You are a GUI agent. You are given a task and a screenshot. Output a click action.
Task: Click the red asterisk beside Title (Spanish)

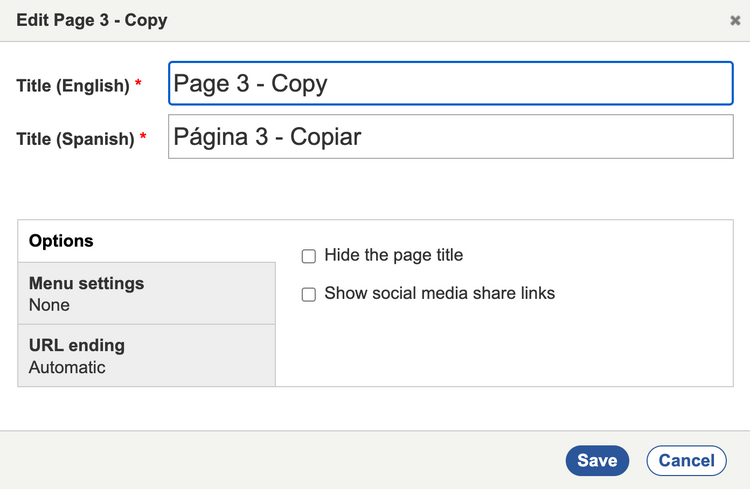143,138
